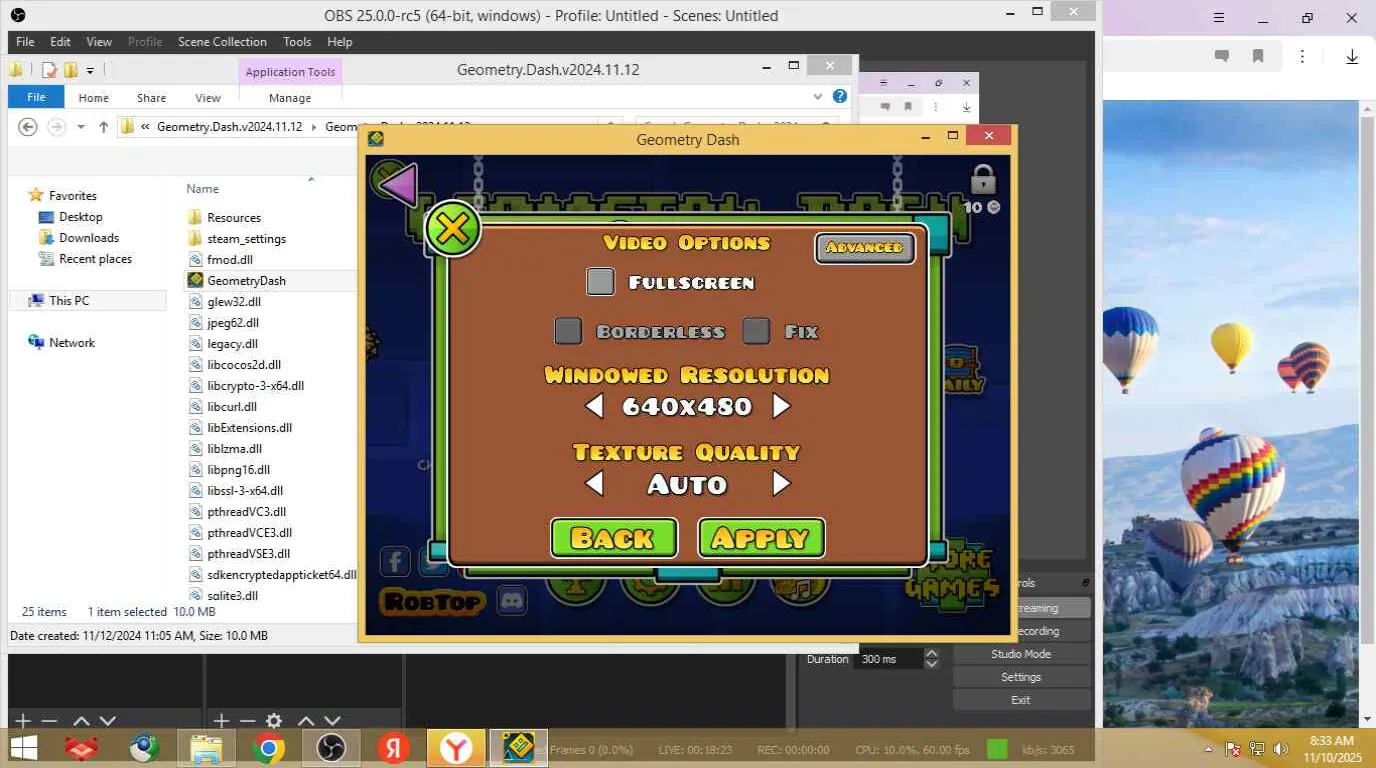Click the RobTop logo in the game
1376x768 pixels.
432,601
